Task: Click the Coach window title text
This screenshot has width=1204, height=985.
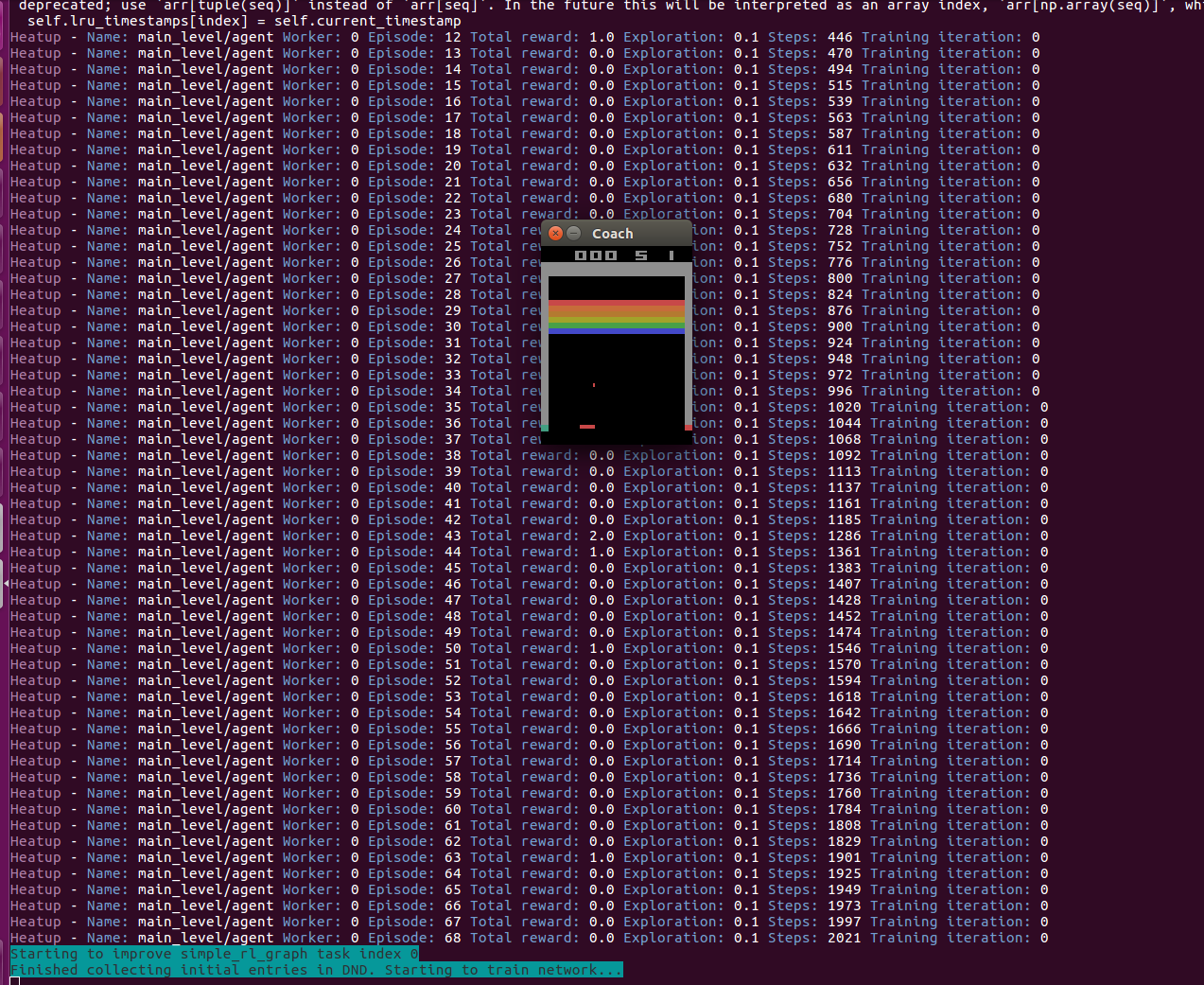Action: coord(612,234)
